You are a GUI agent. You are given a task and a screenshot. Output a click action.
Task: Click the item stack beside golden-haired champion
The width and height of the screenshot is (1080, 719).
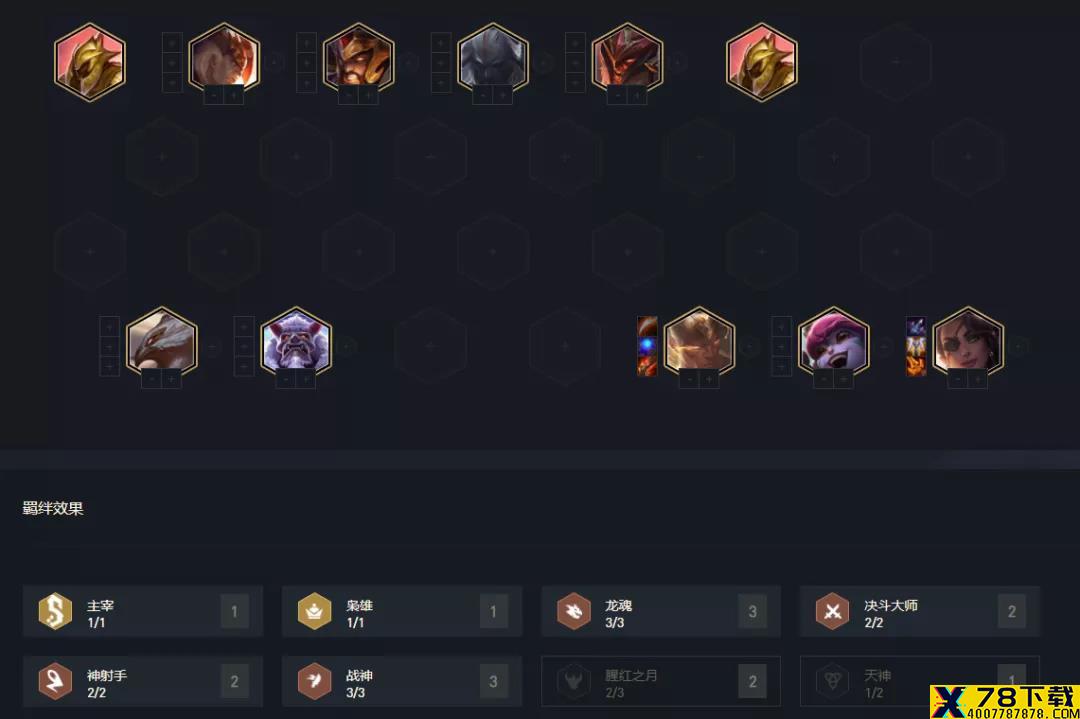coord(647,346)
